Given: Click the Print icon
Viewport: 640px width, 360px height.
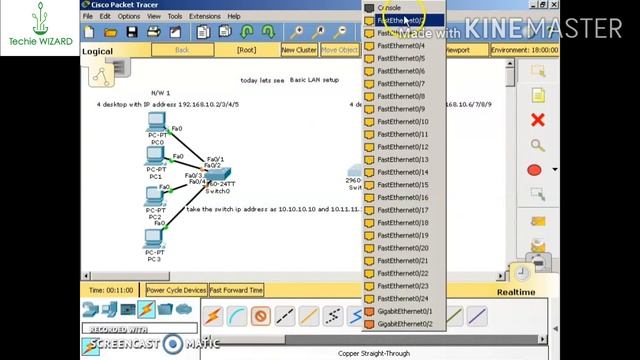Looking at the screenshot, I should pos(153,32).
